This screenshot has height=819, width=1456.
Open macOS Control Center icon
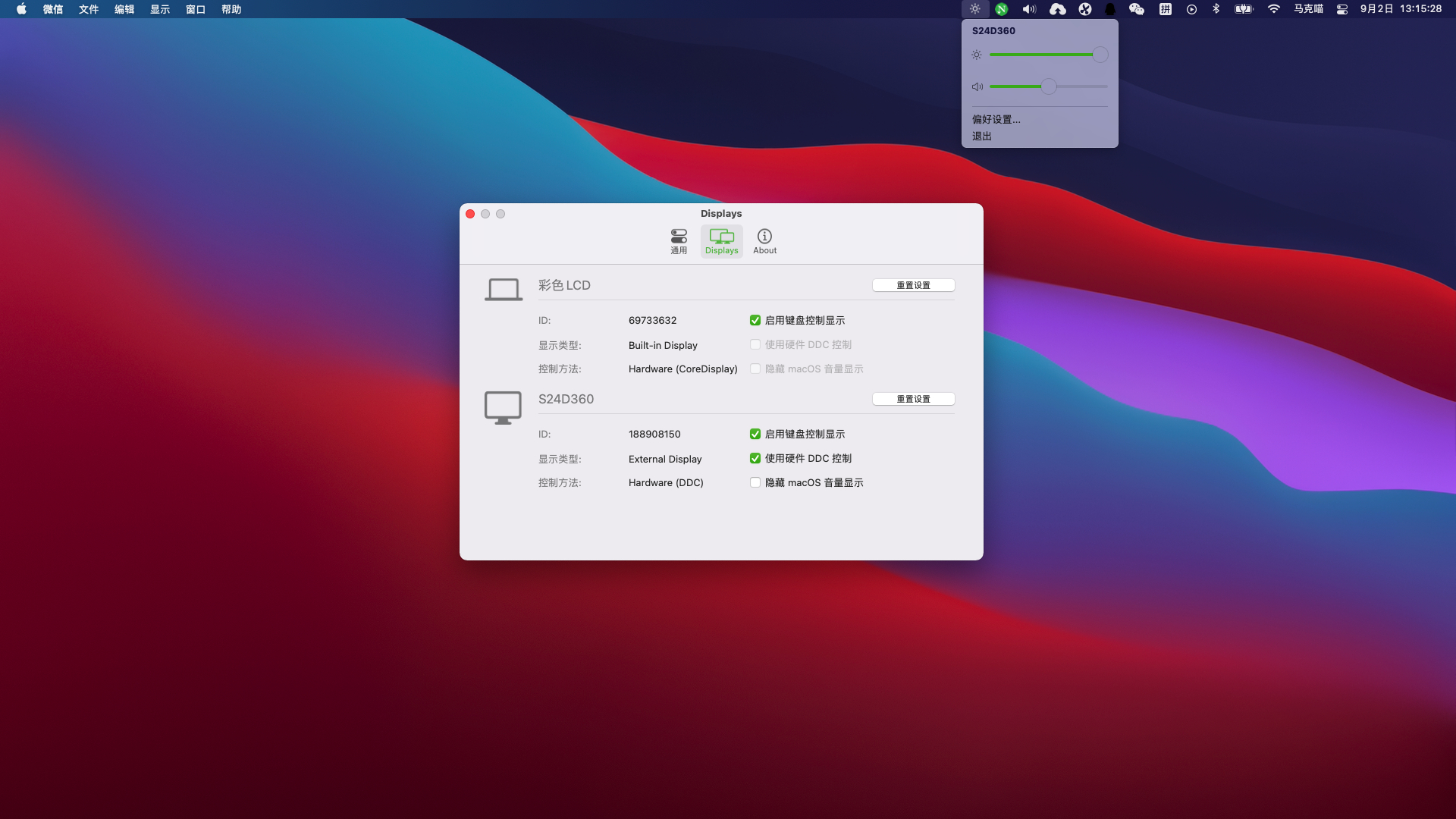[x=1342, y=9]
